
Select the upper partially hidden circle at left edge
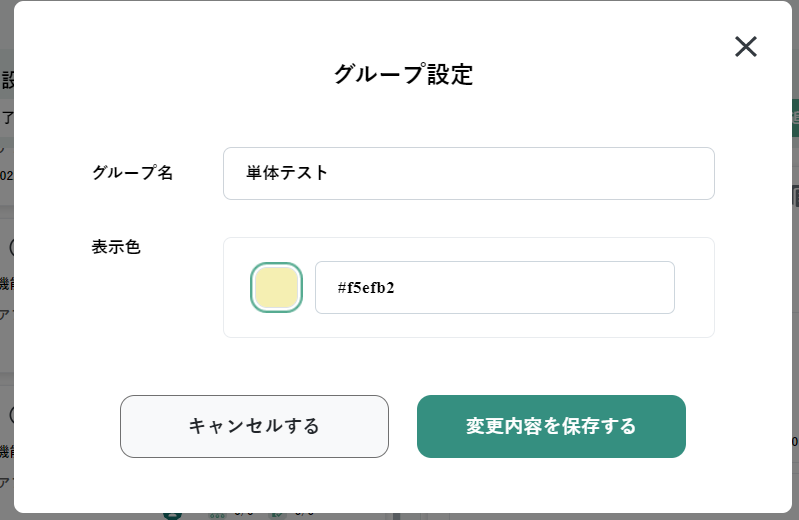pos(12,247)
